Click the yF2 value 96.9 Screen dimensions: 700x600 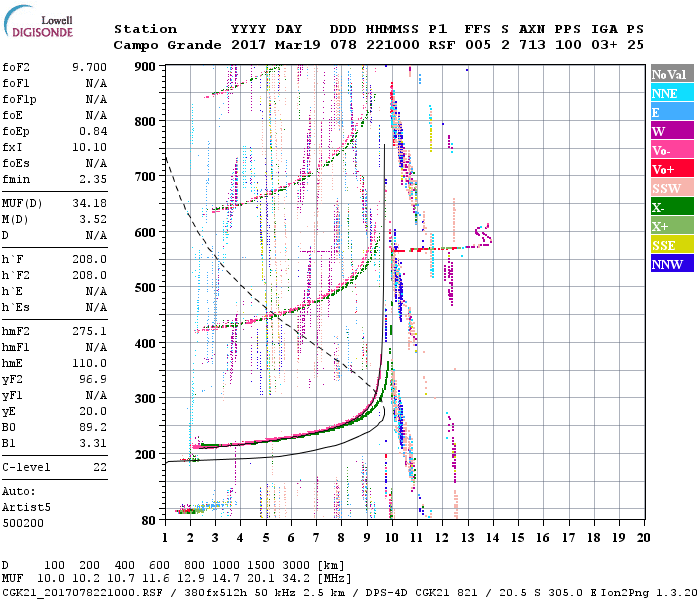click(x=93, y=379)
